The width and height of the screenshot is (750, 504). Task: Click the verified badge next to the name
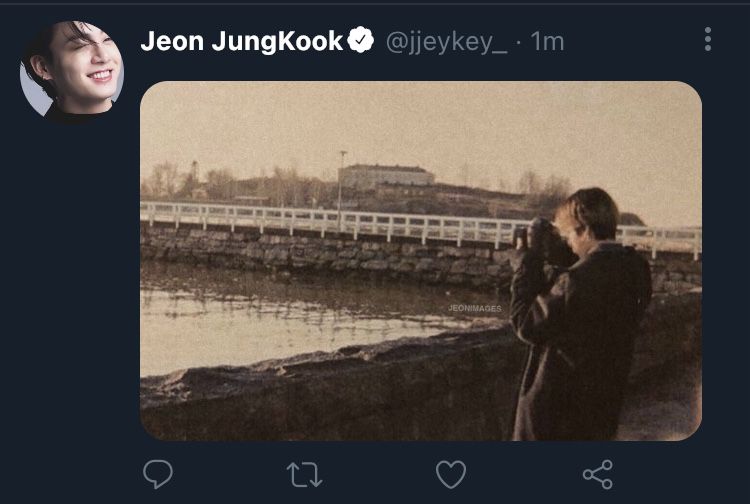tap(361, 41)
